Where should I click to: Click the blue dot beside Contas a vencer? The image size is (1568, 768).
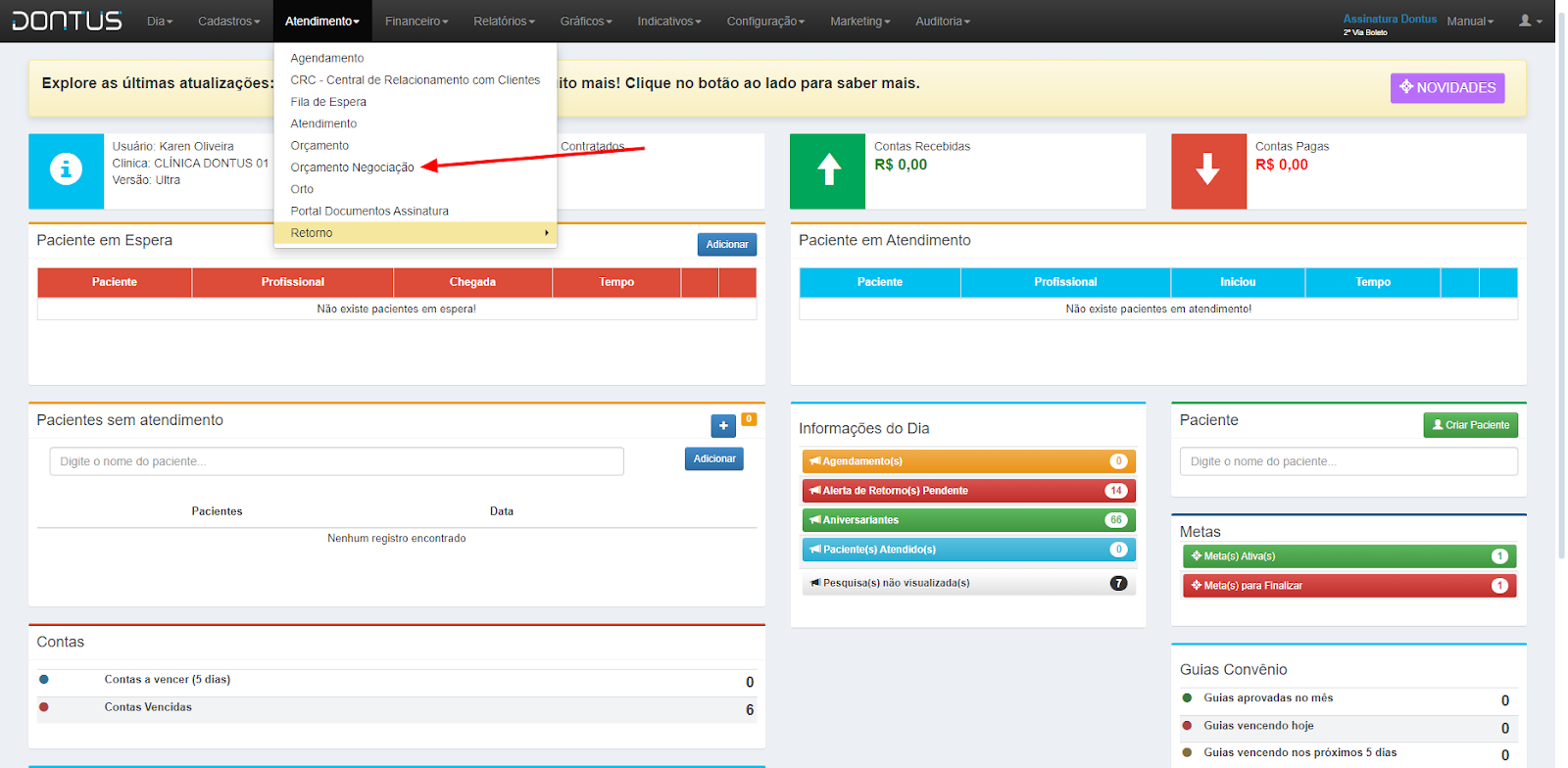(44, 679)
